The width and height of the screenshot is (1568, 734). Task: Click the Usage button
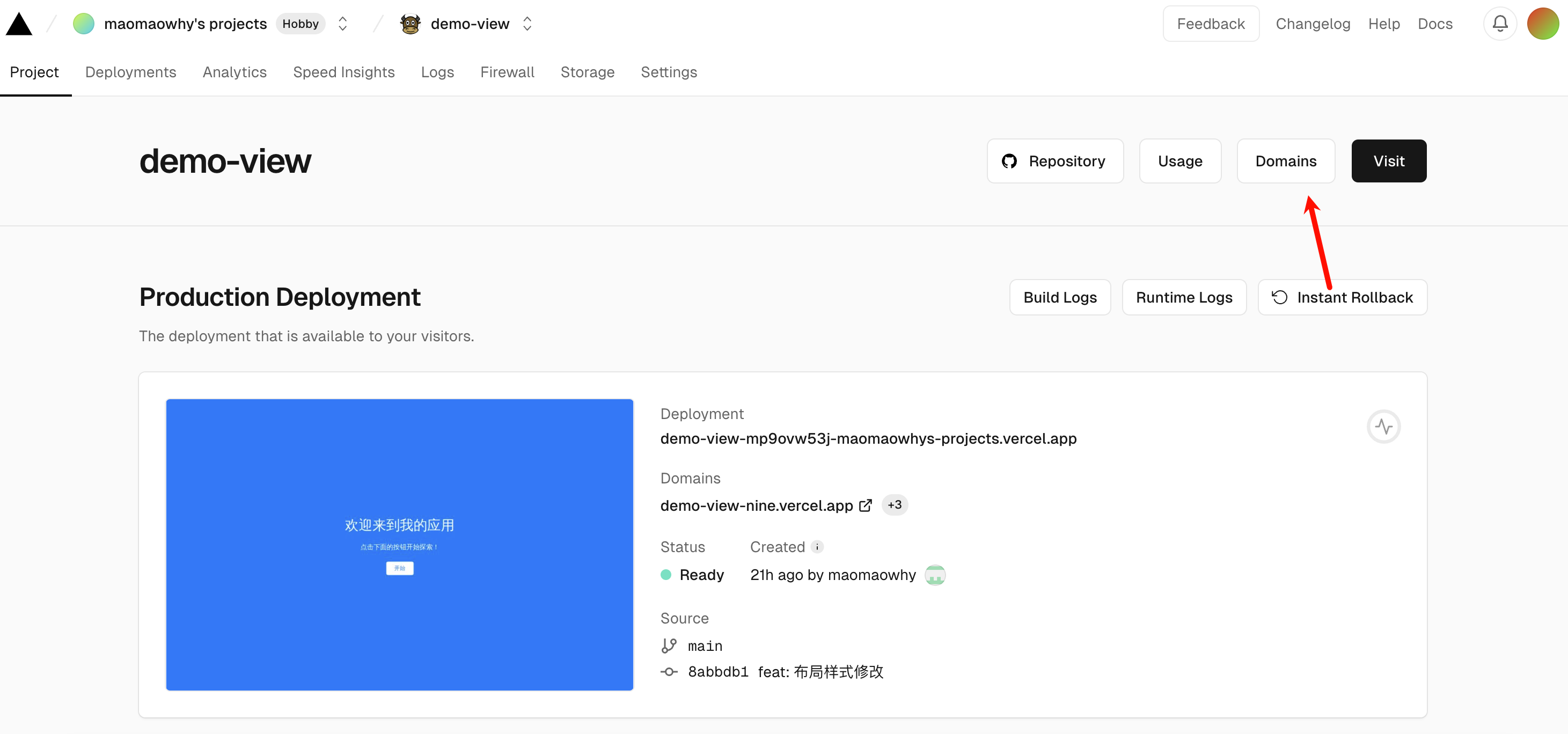click(x=1179, y=160)
